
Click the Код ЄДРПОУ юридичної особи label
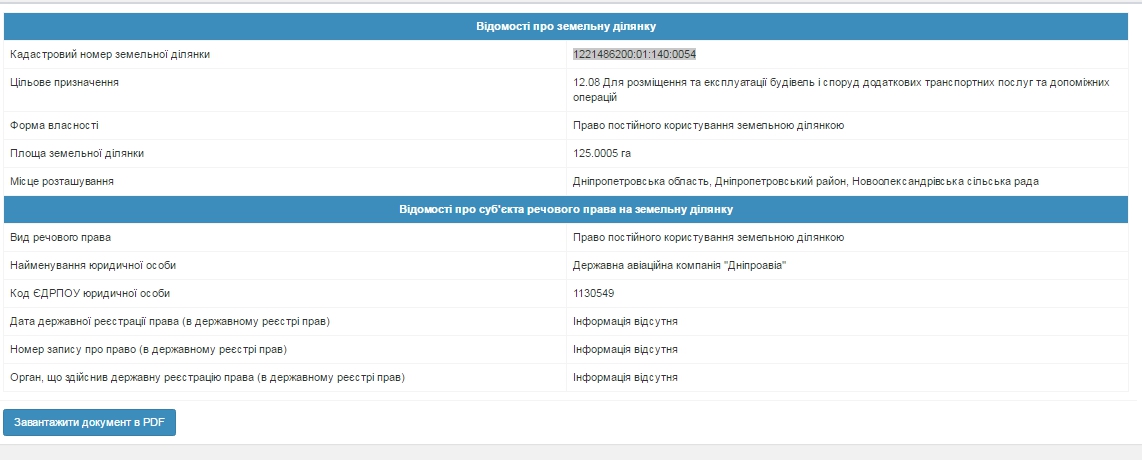coord(90,294)
